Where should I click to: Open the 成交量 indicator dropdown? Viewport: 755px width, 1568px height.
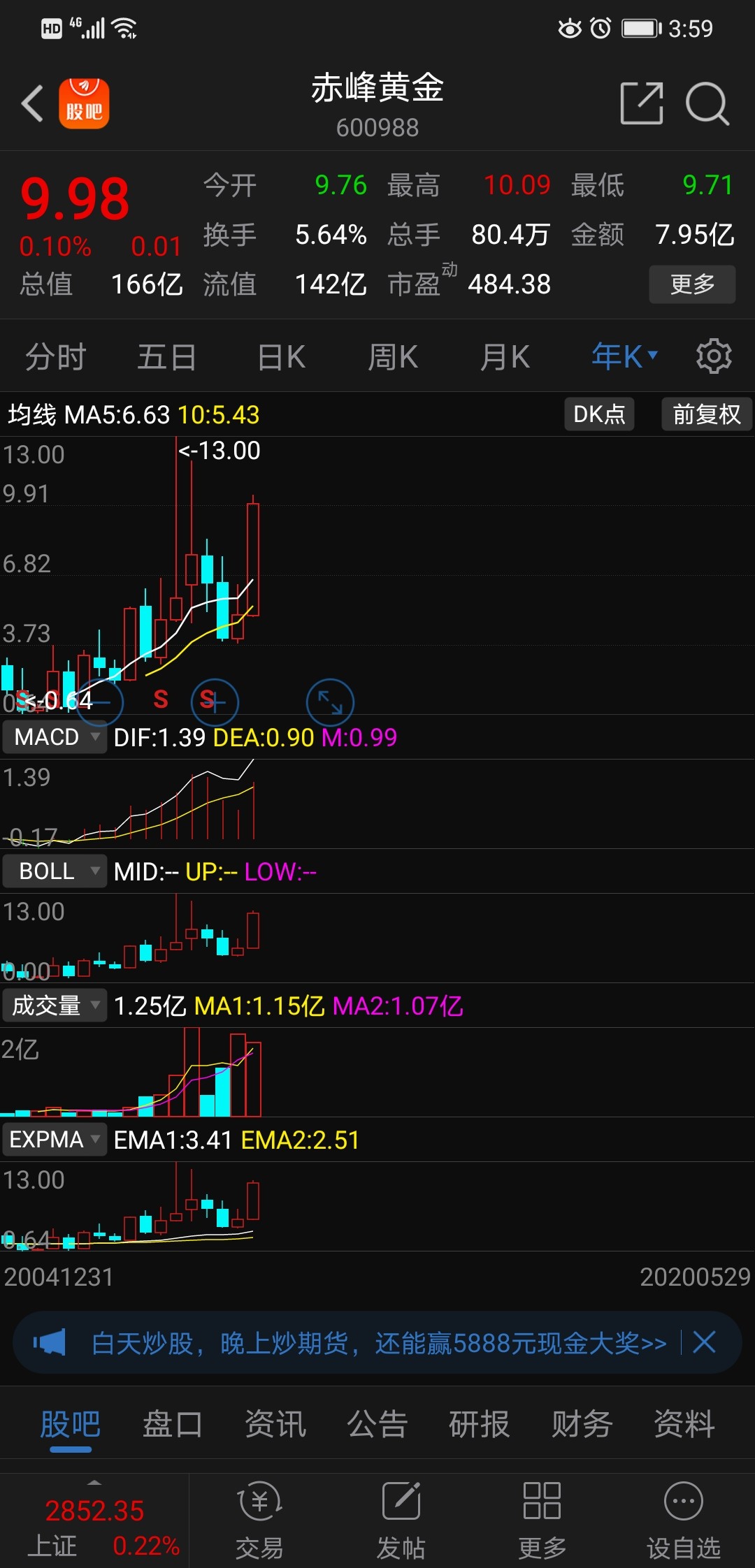55,1006
